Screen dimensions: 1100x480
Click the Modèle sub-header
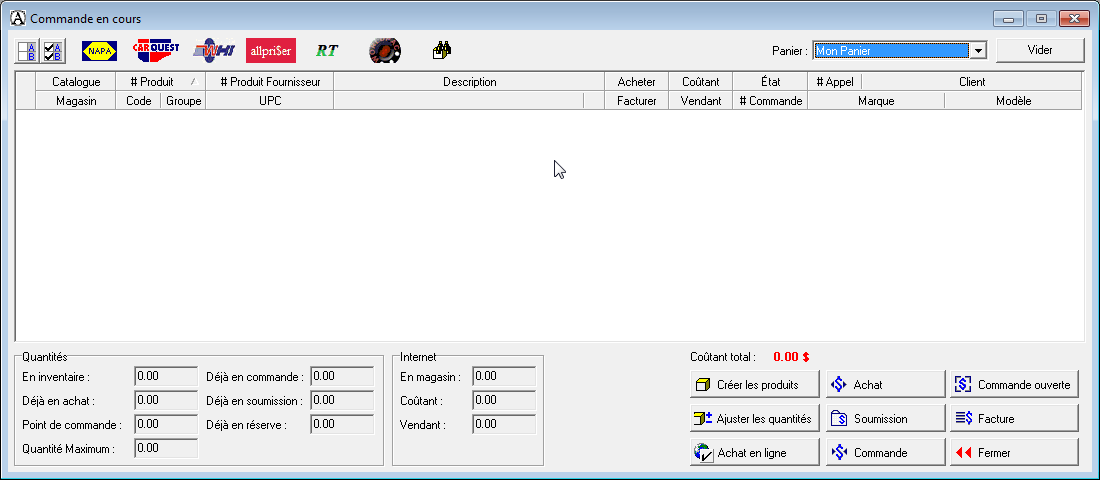[1014, 100]
